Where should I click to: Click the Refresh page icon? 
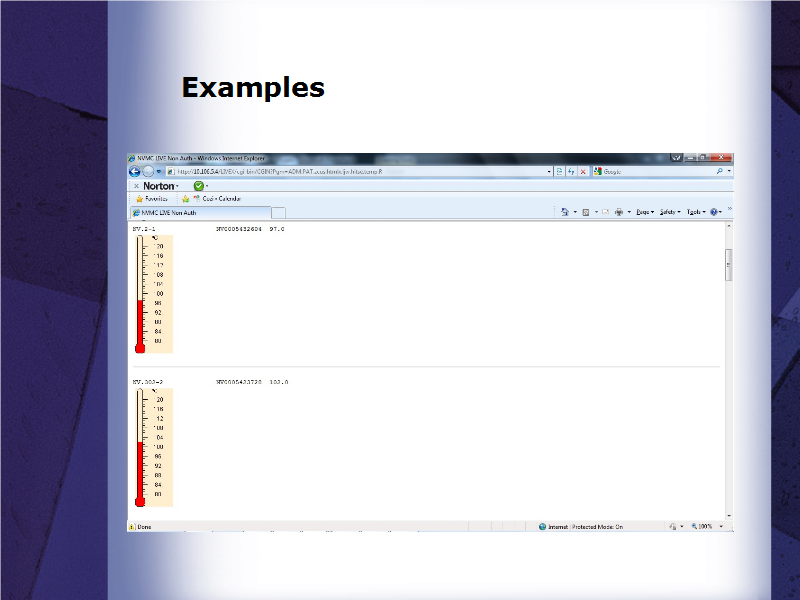[x=570, y=171]
